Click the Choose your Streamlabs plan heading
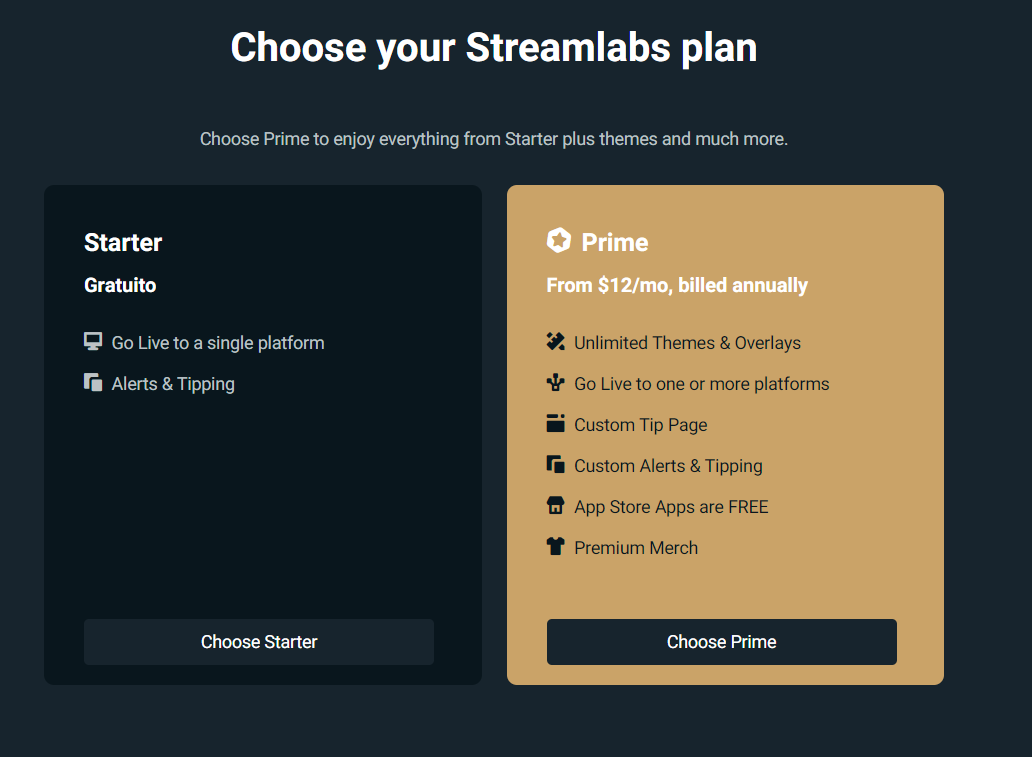Image resolution: width=1032 pixels, height=757 pixels. (x=494, y=48)
